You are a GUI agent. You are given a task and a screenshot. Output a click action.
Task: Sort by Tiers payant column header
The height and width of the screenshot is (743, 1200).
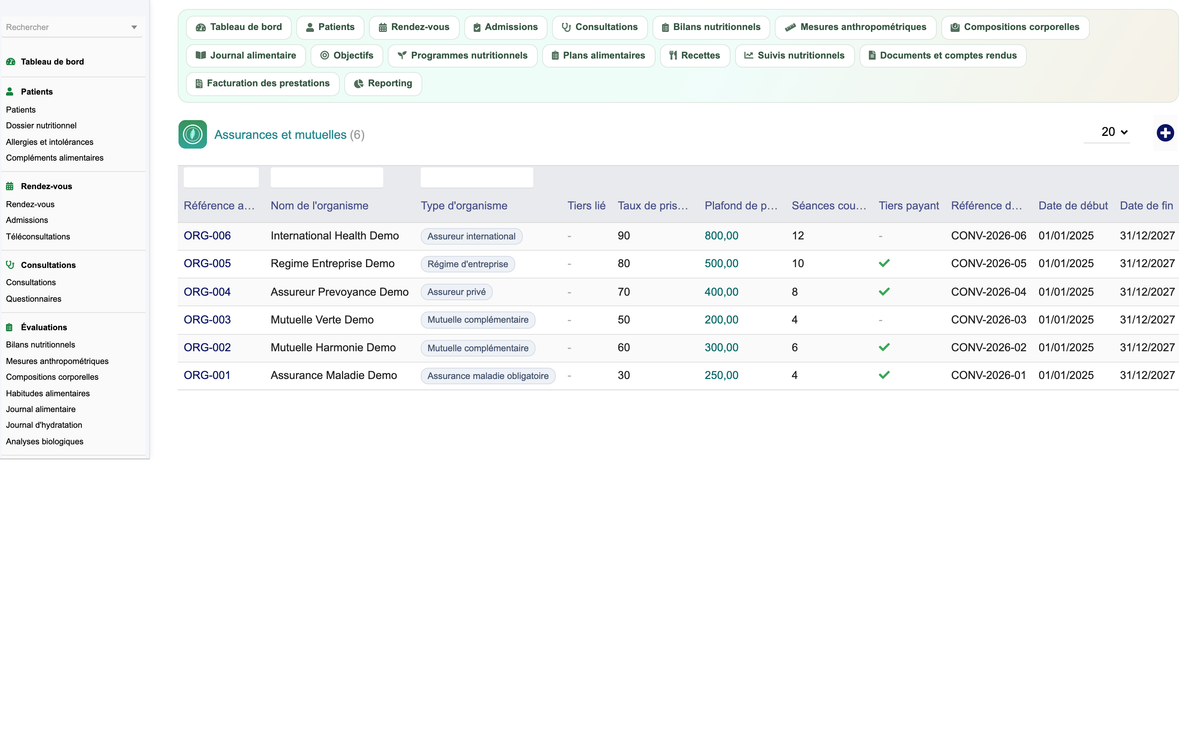tap(909, 206)
